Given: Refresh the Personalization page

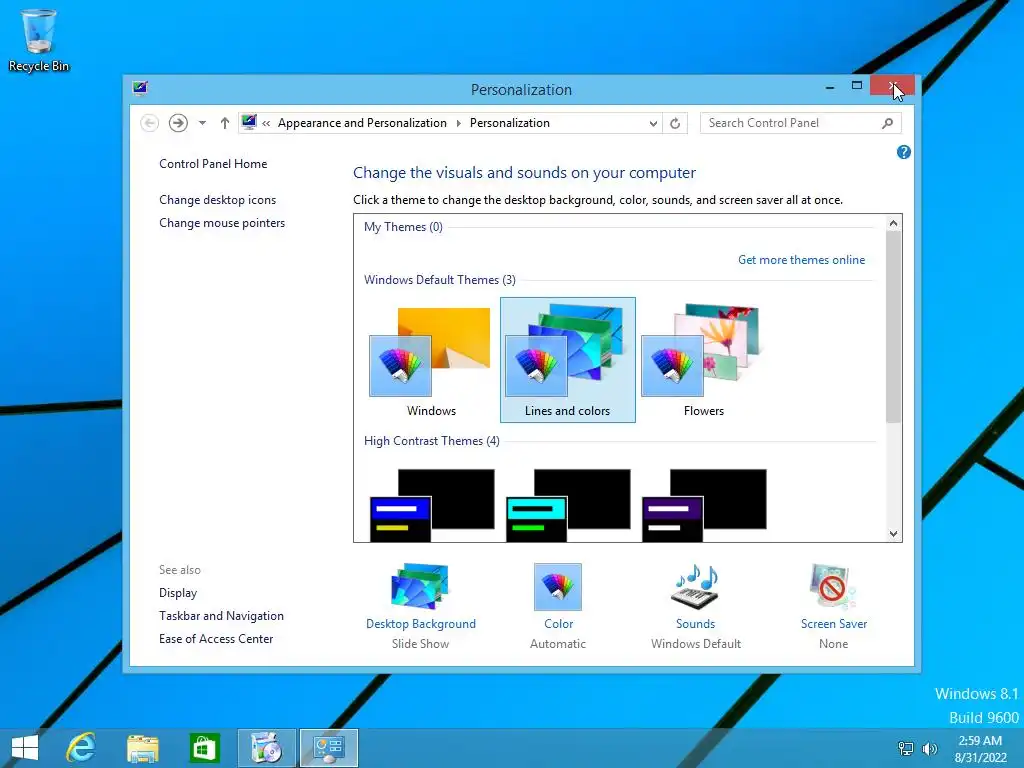Looking at the screenshot, I should [x=675, y=123].
